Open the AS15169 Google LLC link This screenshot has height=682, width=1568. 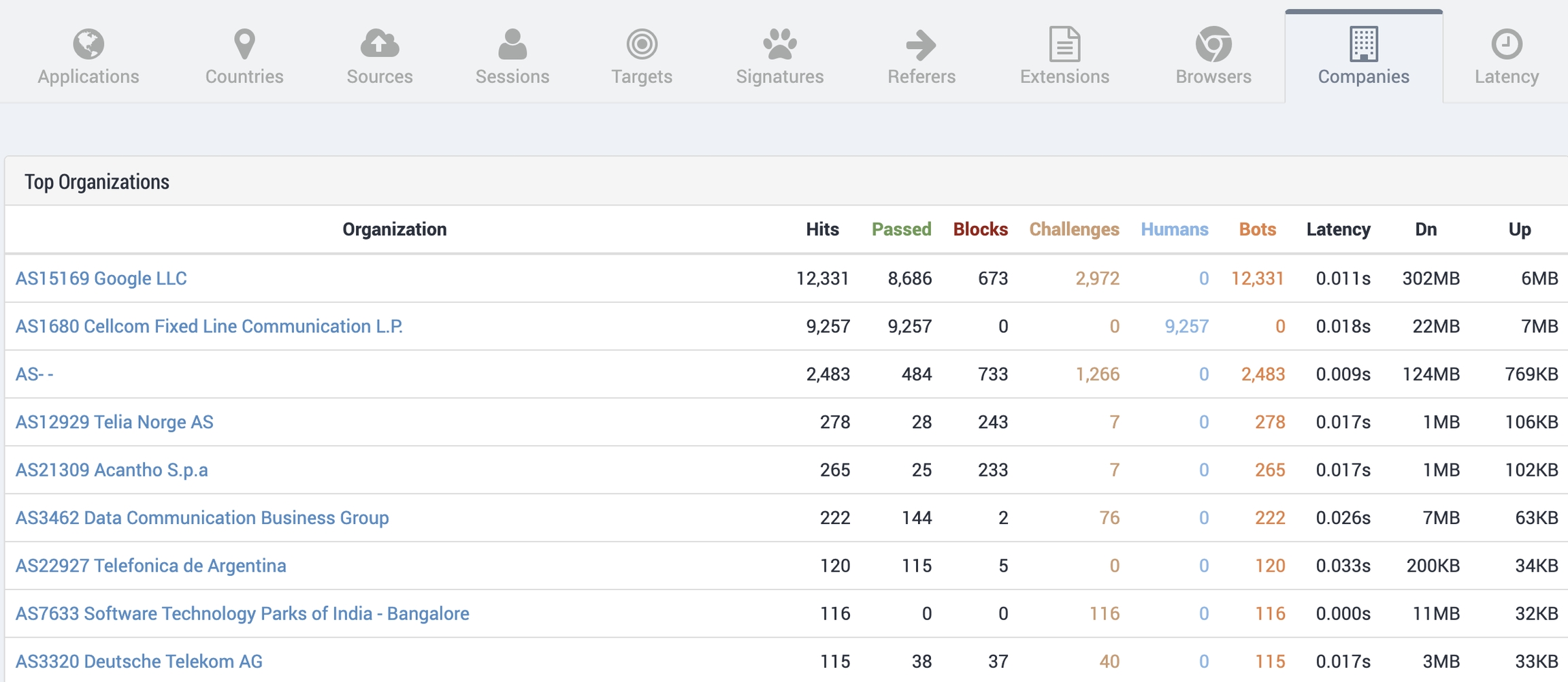tap(101, 278)
